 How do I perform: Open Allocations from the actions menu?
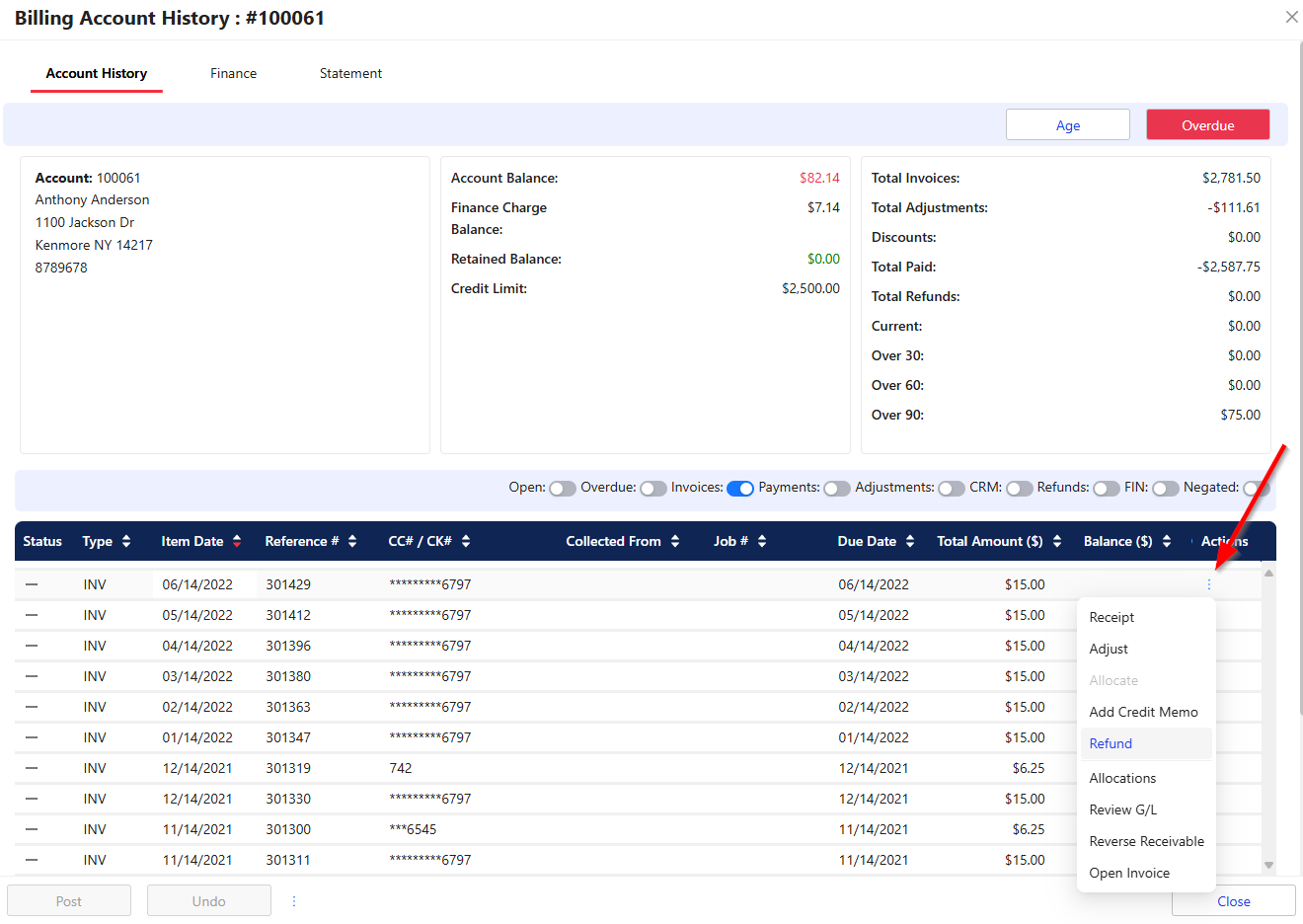pos(1146,778)
